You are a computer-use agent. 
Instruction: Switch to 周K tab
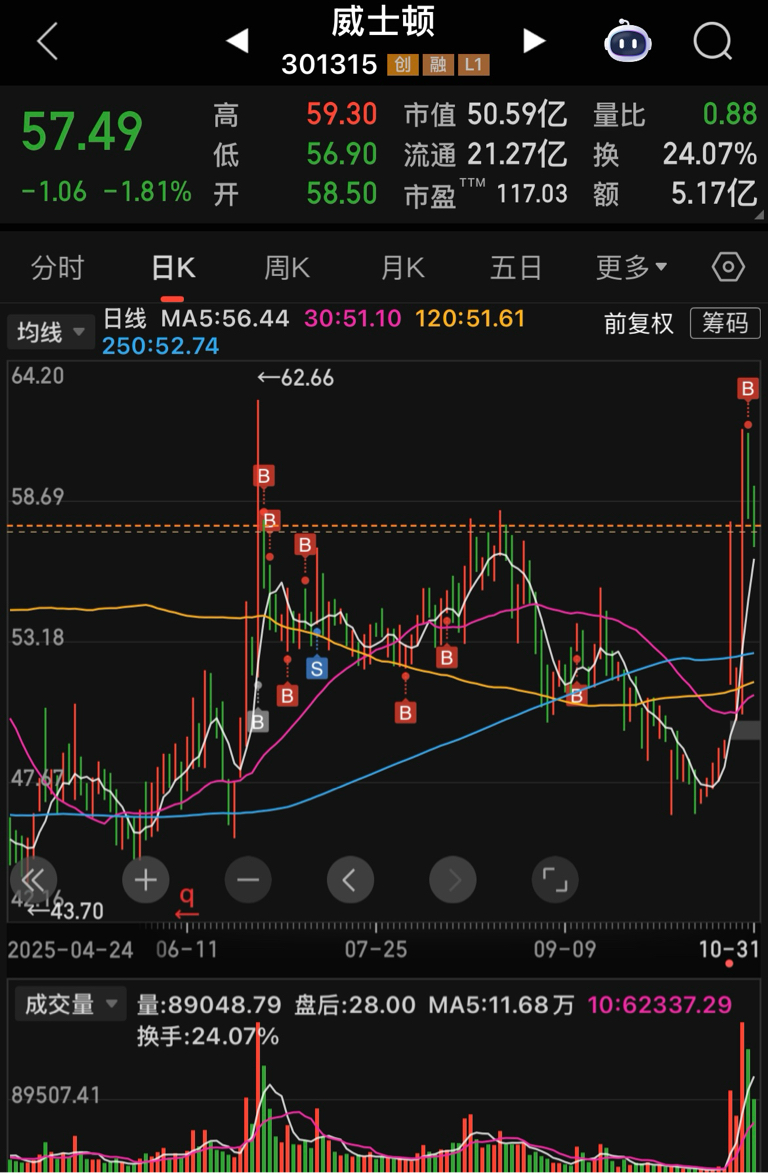click(287, 267)
